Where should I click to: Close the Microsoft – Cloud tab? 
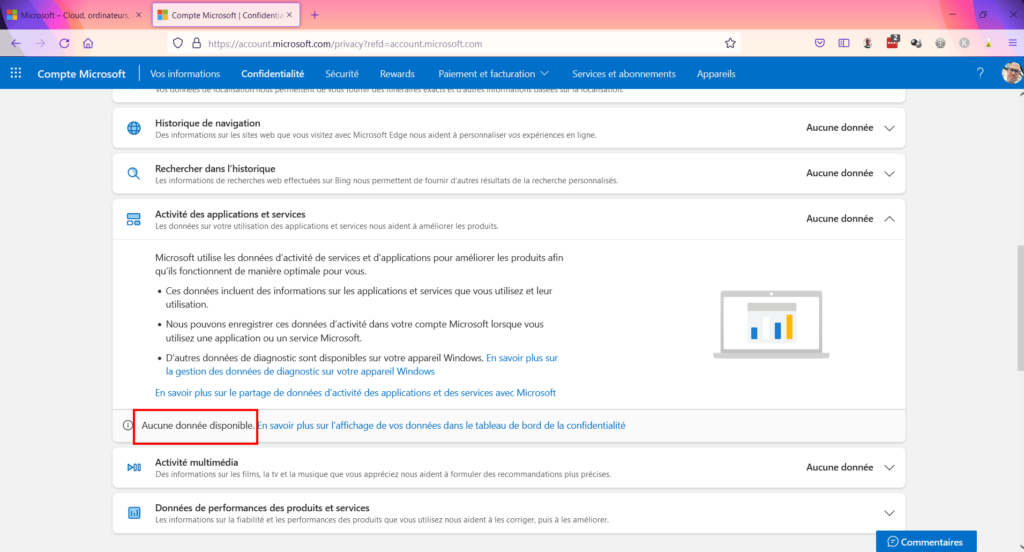pyautogui.click(x=138, y=14)
